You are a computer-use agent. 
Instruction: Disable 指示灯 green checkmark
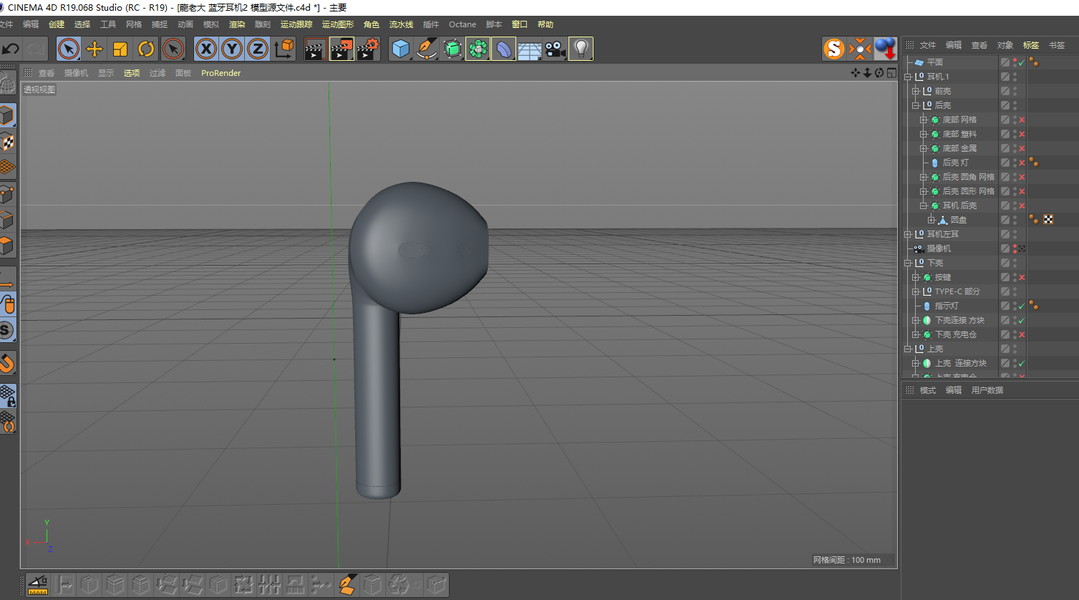tap(1022, 306)
